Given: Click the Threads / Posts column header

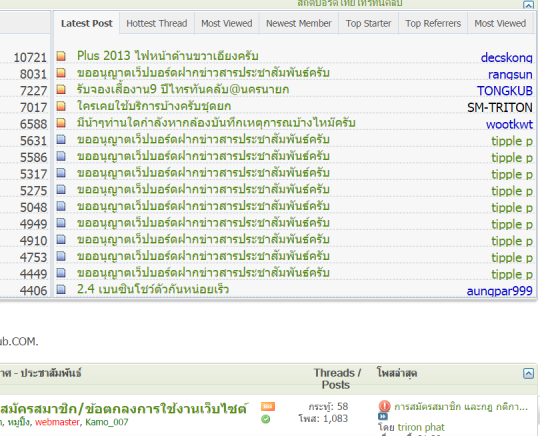Looking at the screenshot, I should 337,379.
